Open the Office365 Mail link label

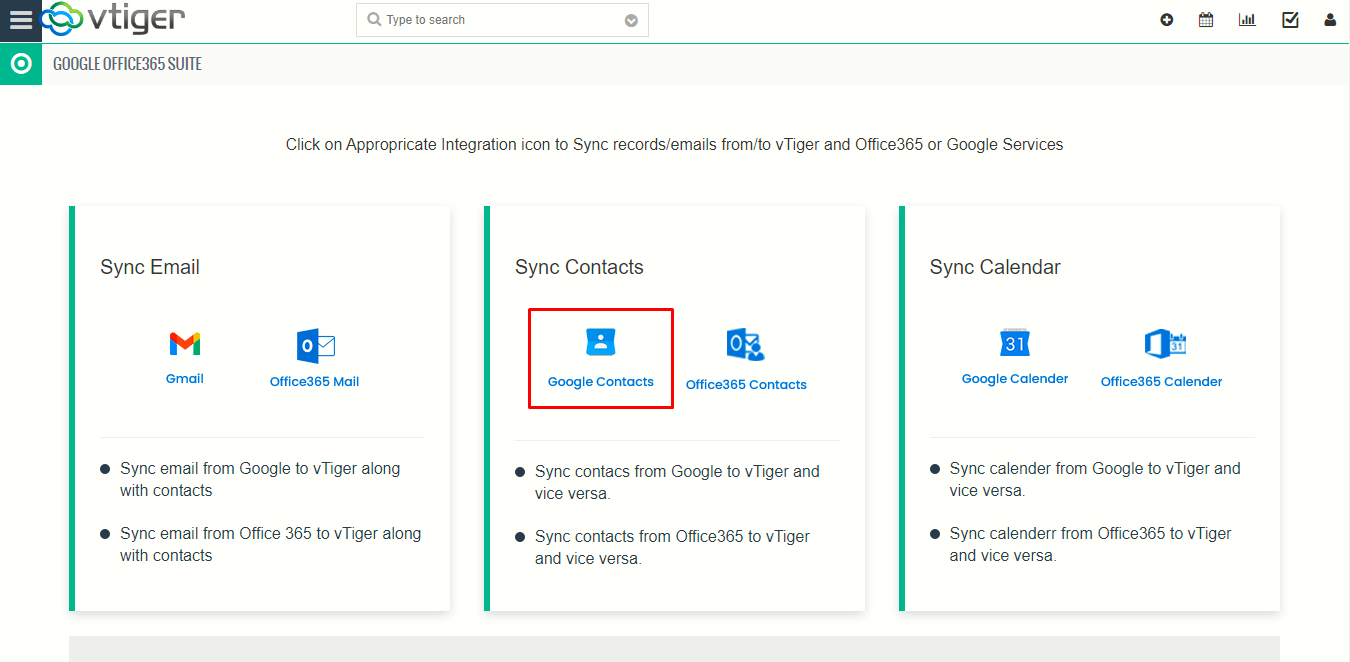tap(315, 382)
